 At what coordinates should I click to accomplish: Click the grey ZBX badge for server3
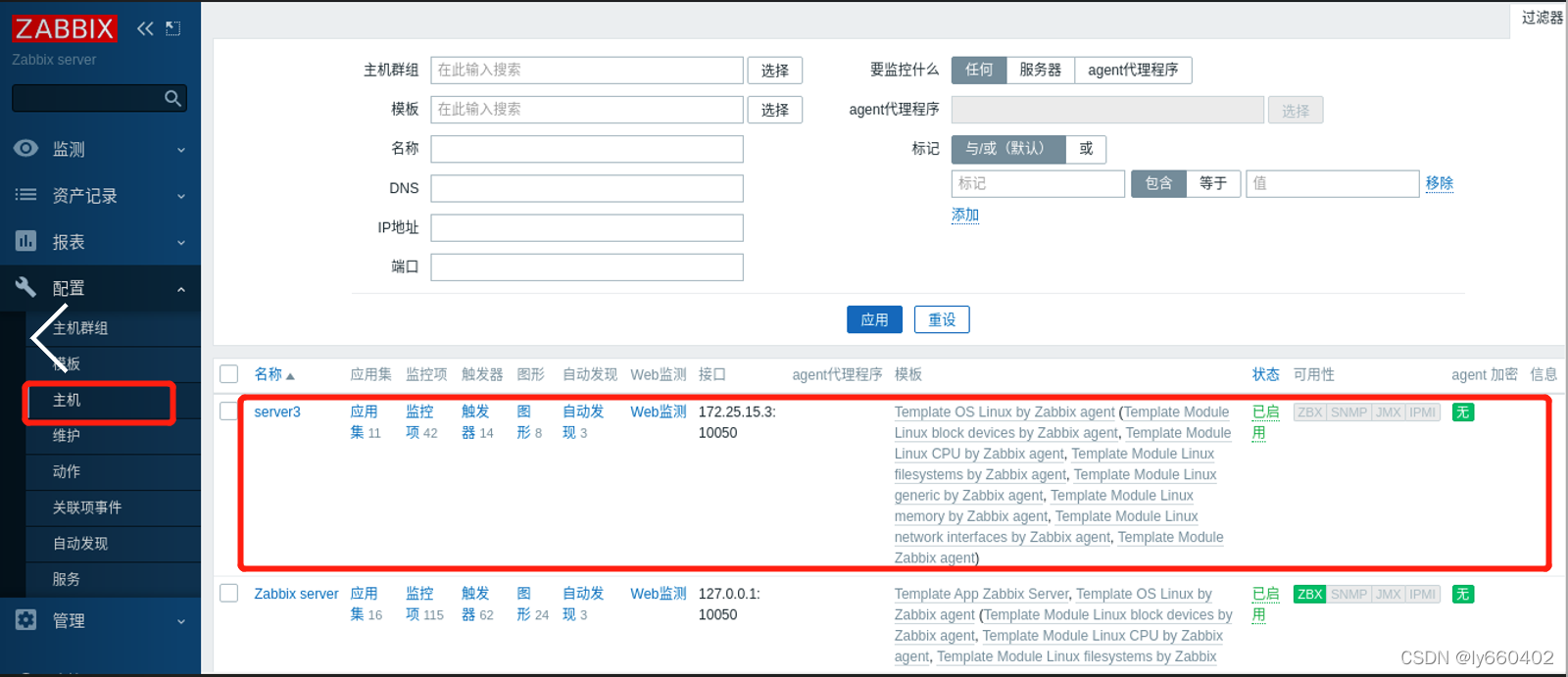tap(1309, 412)
